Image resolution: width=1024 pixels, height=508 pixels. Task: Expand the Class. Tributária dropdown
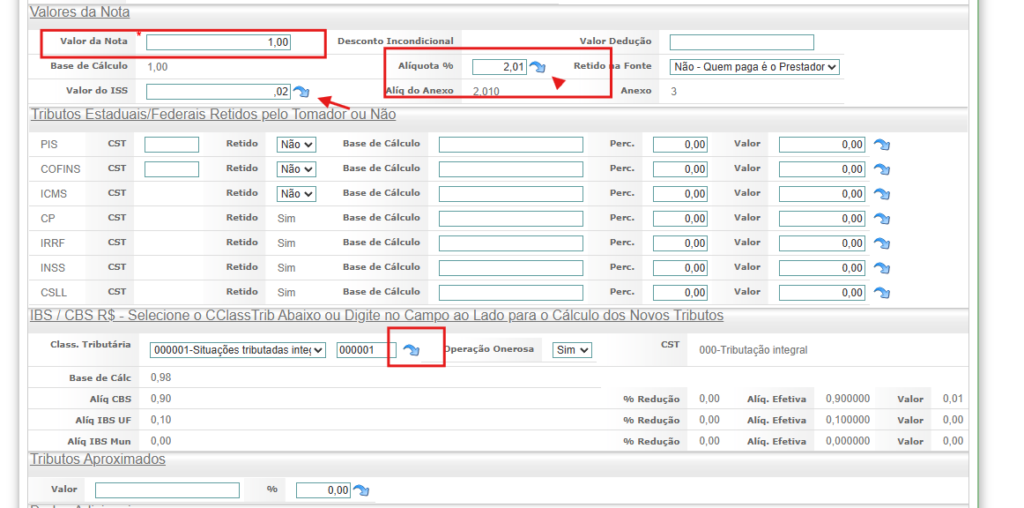237,350
